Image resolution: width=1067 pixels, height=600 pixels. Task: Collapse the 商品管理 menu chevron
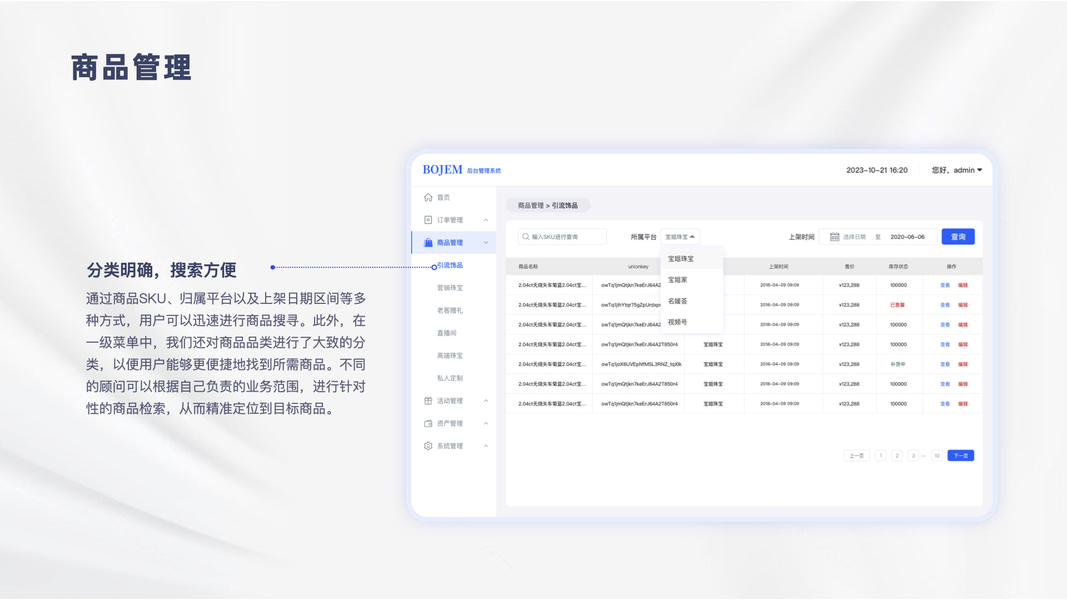[486, 242]
